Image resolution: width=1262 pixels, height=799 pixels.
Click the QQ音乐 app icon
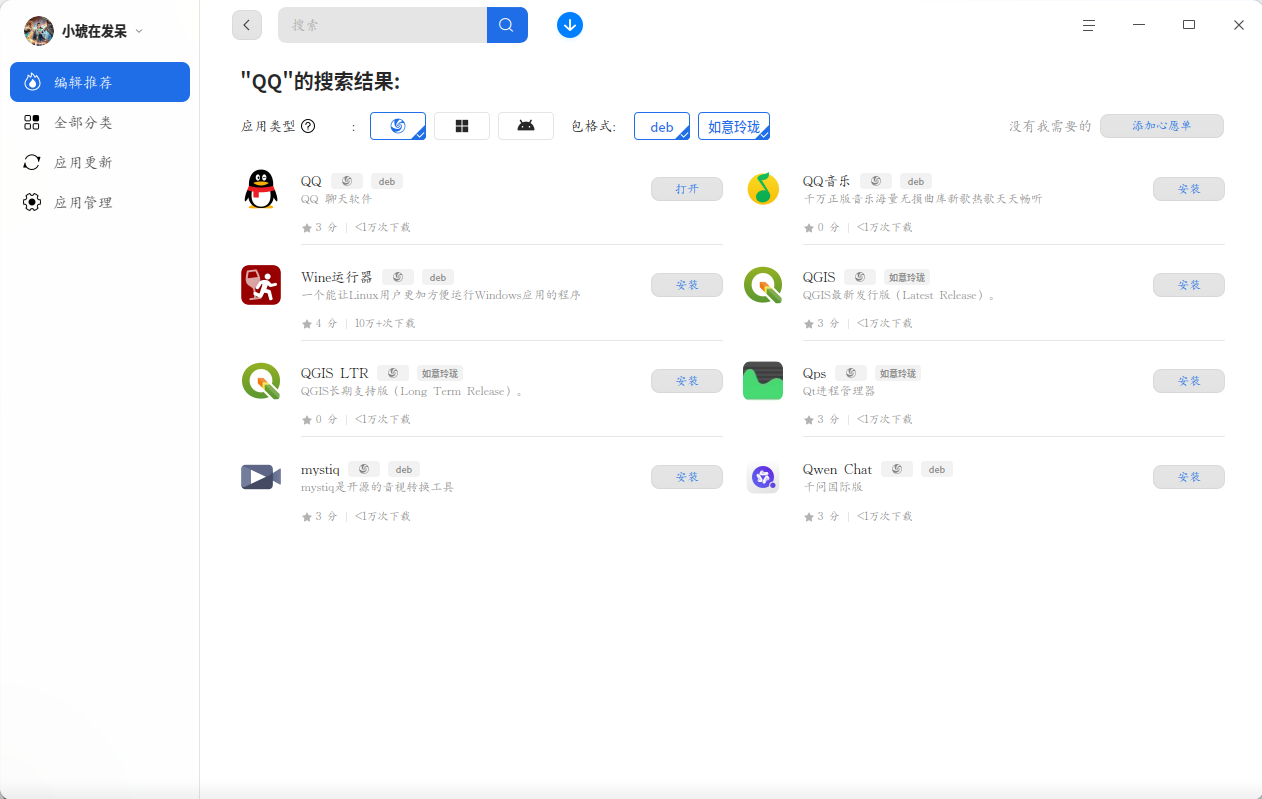[x=763, y=189]
